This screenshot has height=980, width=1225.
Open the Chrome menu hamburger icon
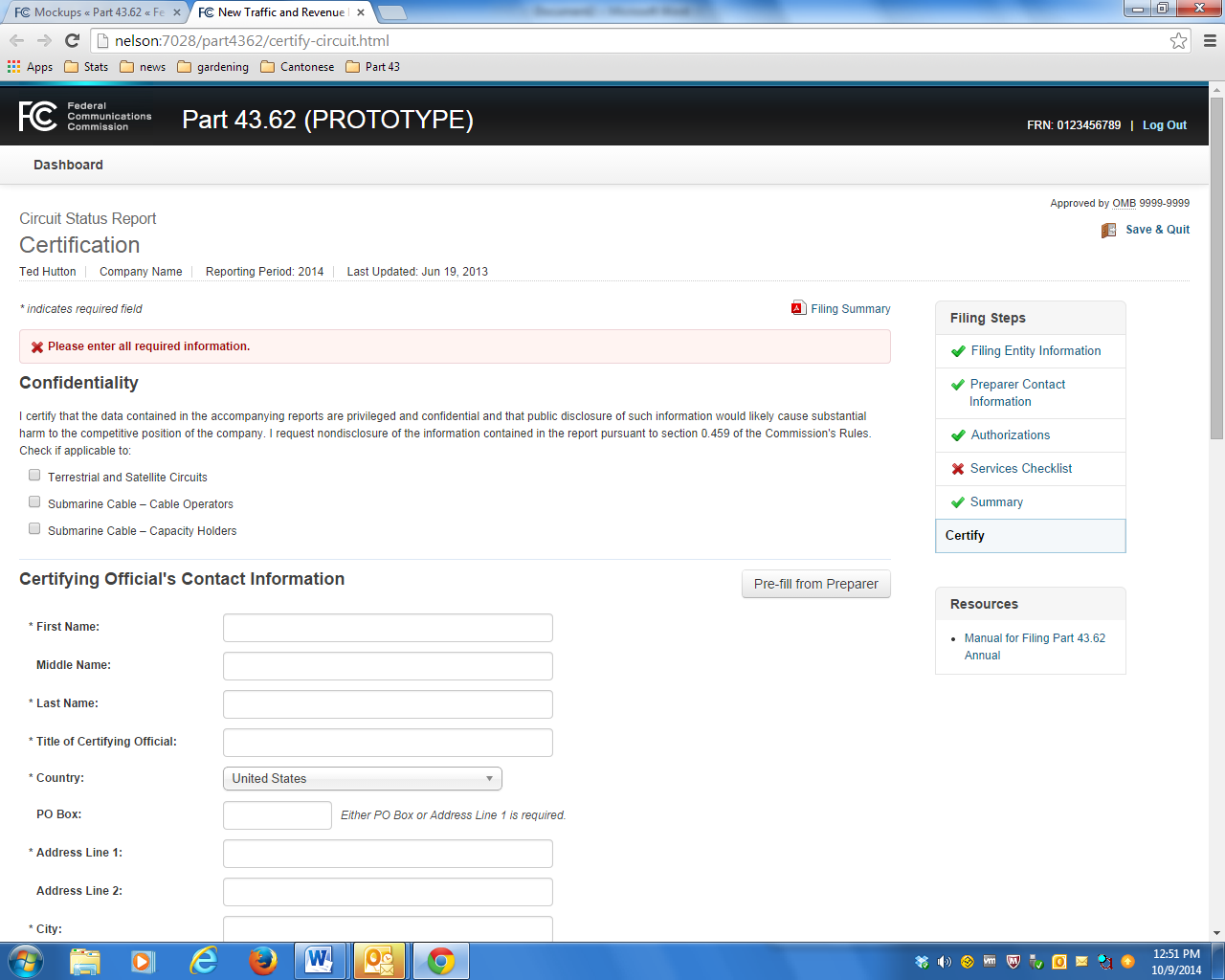(1210, 40)
